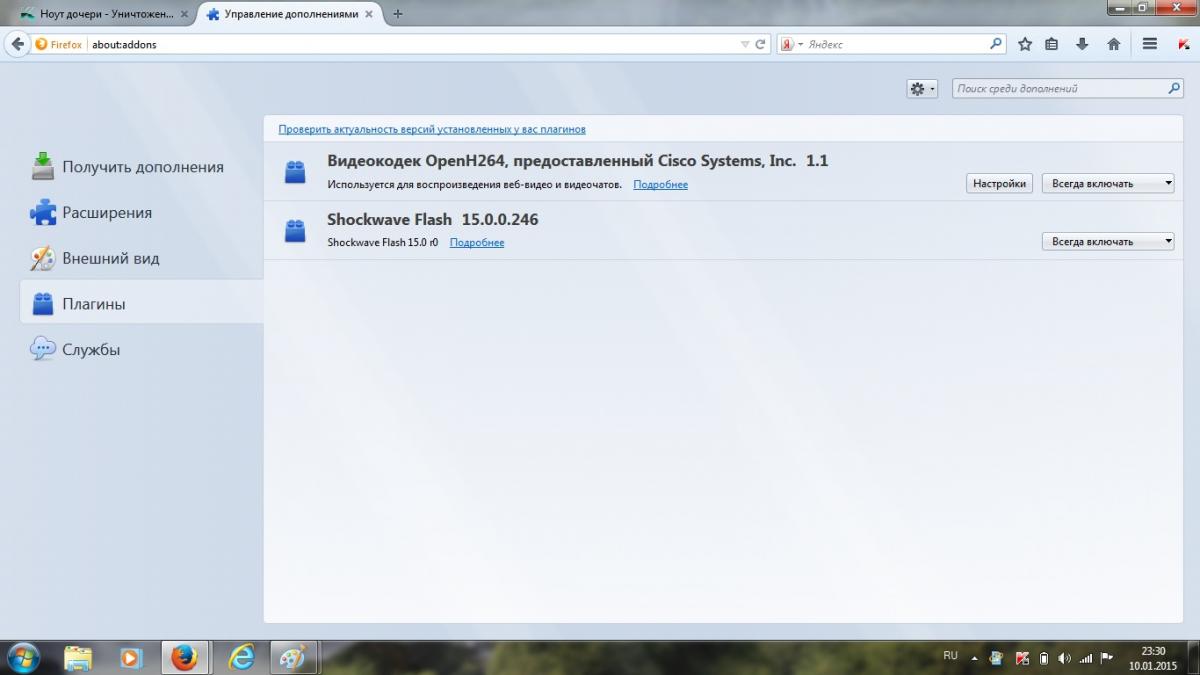Click the OpenH264 plugin lego icon
Viewport: 1200px width, 675px height.
coord(295,172)
